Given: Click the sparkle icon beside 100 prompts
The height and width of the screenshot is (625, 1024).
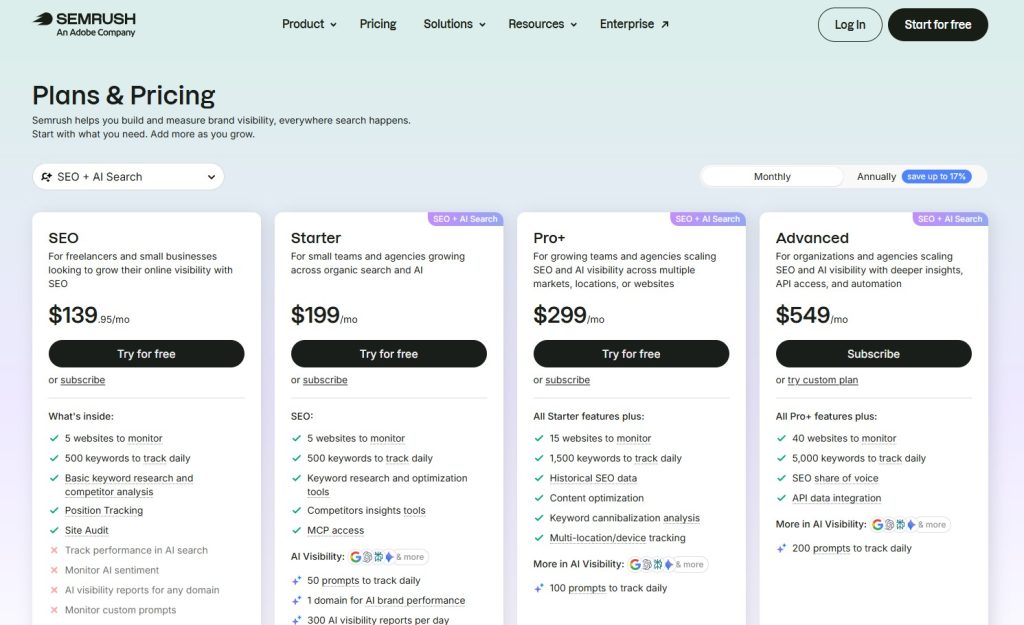Looking at the screenshot, I should (539, 588).
